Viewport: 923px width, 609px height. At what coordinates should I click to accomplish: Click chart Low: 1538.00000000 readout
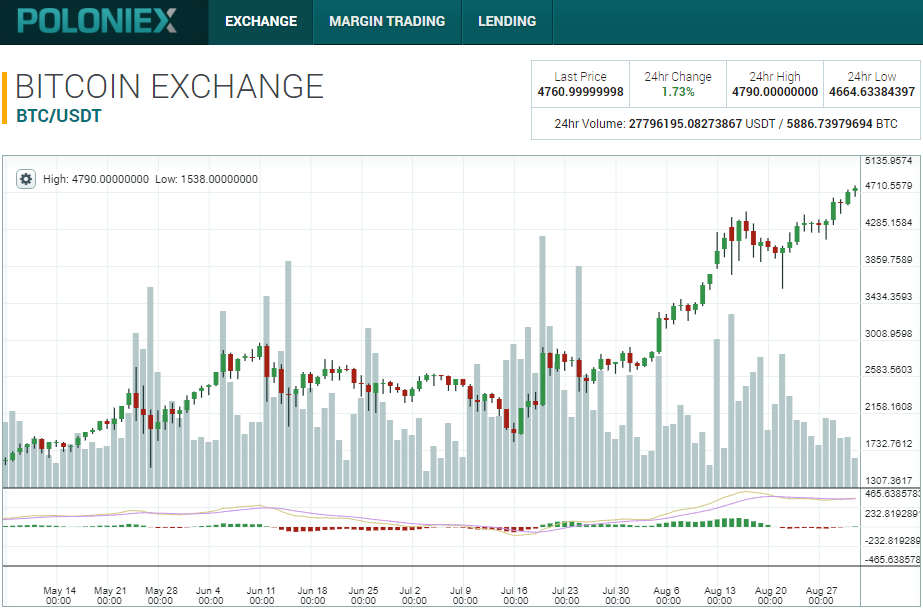[x=207, y=179]
